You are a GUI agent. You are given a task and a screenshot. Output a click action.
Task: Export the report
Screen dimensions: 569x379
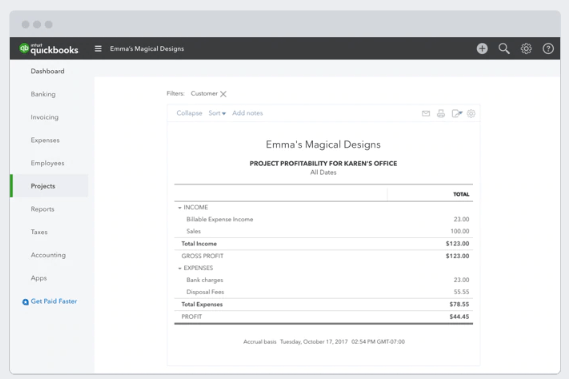click(457, 114)
